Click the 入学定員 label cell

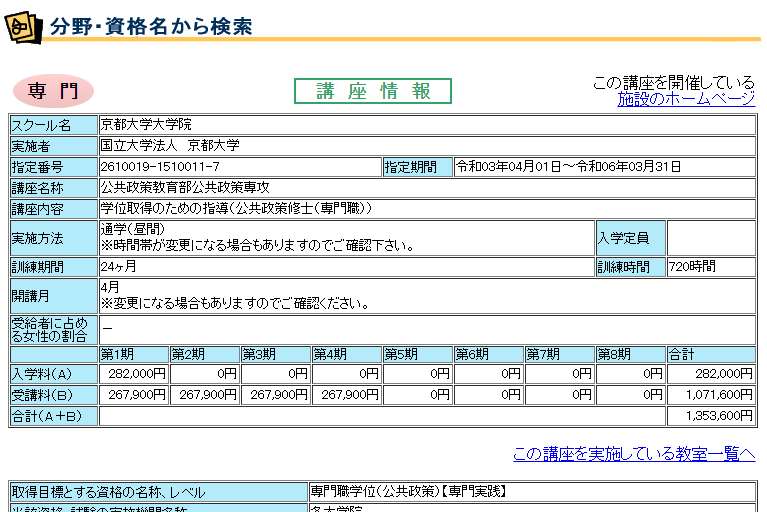coord(631,238)
